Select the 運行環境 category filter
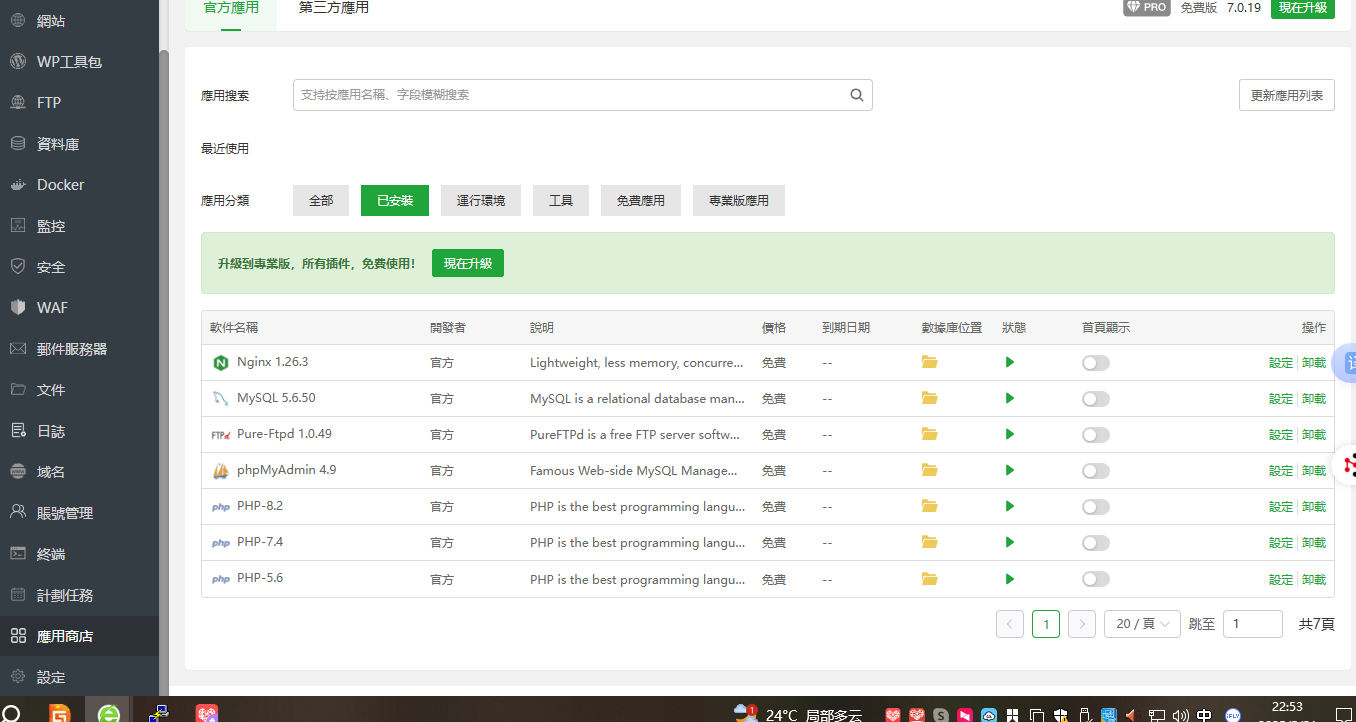The height and width of the screenshot is (722, 1356). (x=480, y=200)
